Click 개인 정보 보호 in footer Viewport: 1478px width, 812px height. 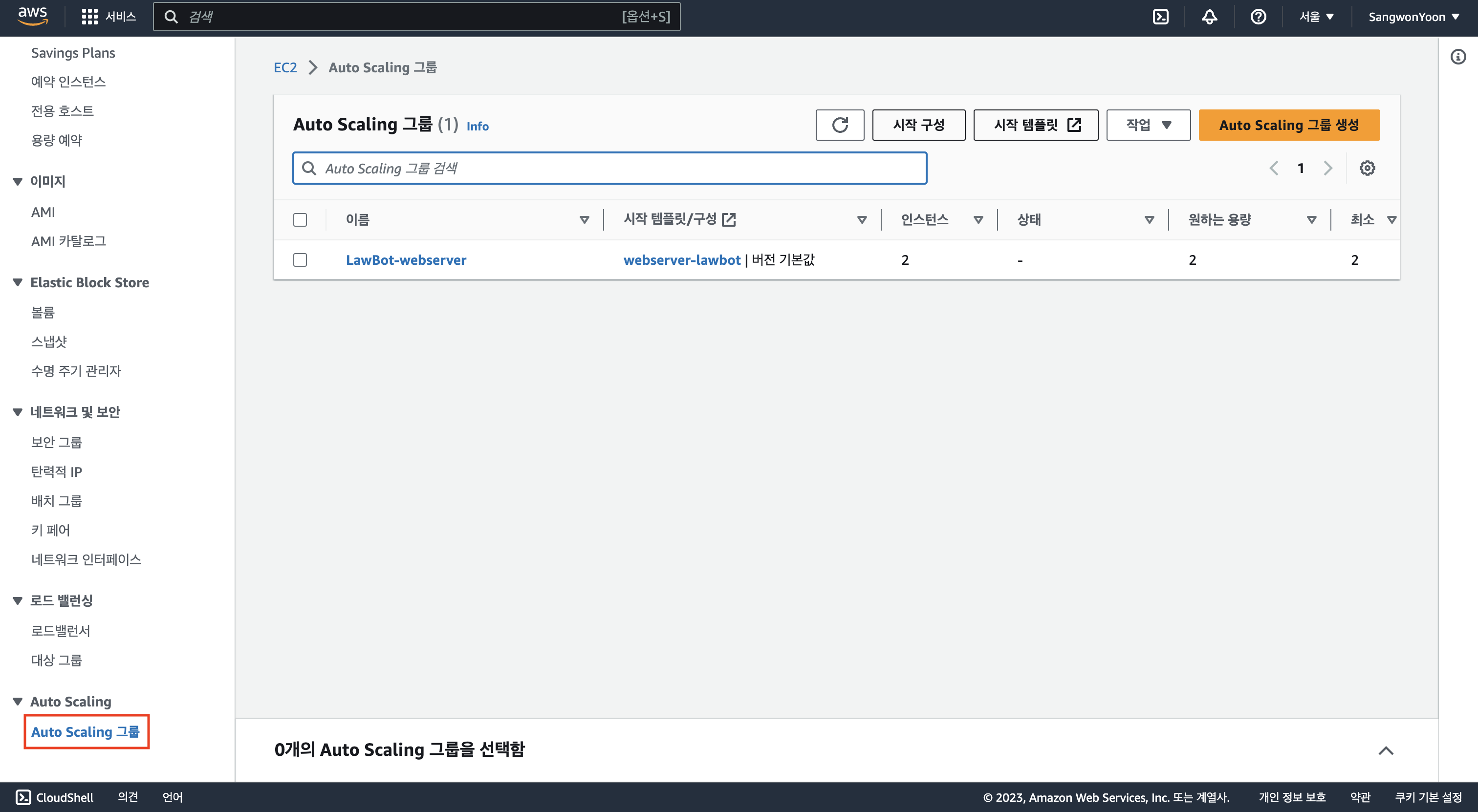pyautogui.click(x=1292, y=797)
